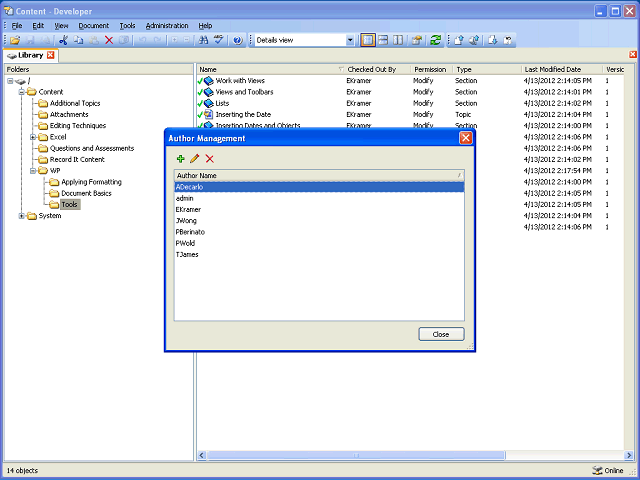This screenshot has height=480, width=640.
Task: Open Help via the question mark icon
Action: pos(238,40)
